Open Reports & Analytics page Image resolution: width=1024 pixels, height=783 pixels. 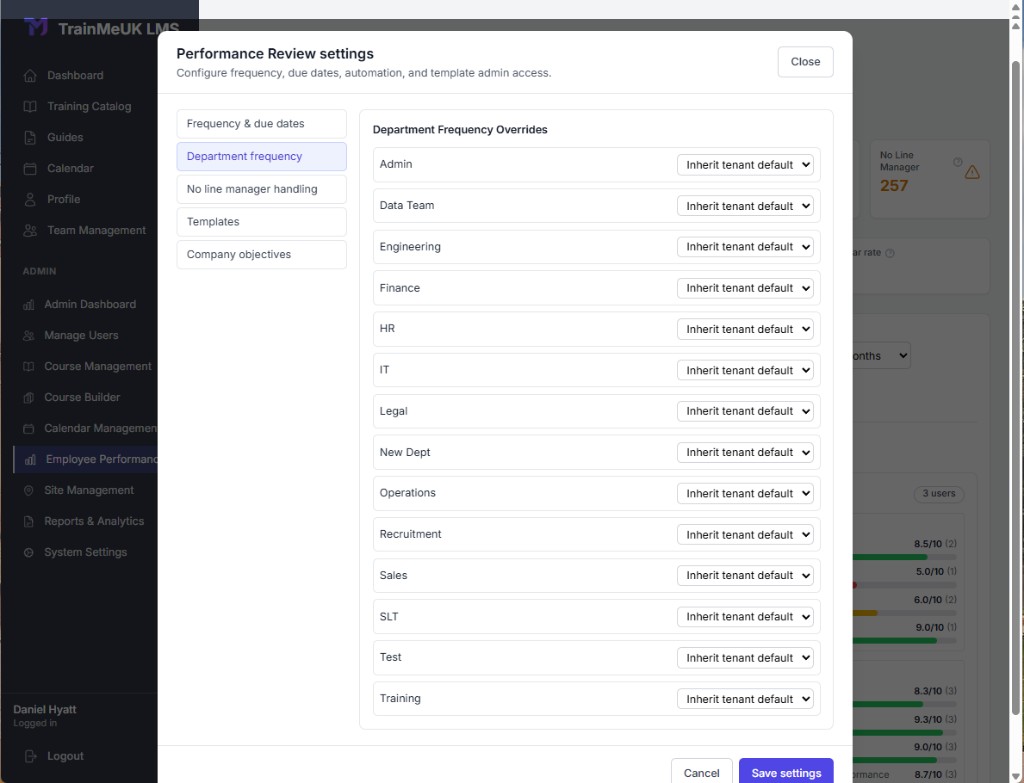pos(94,522)
